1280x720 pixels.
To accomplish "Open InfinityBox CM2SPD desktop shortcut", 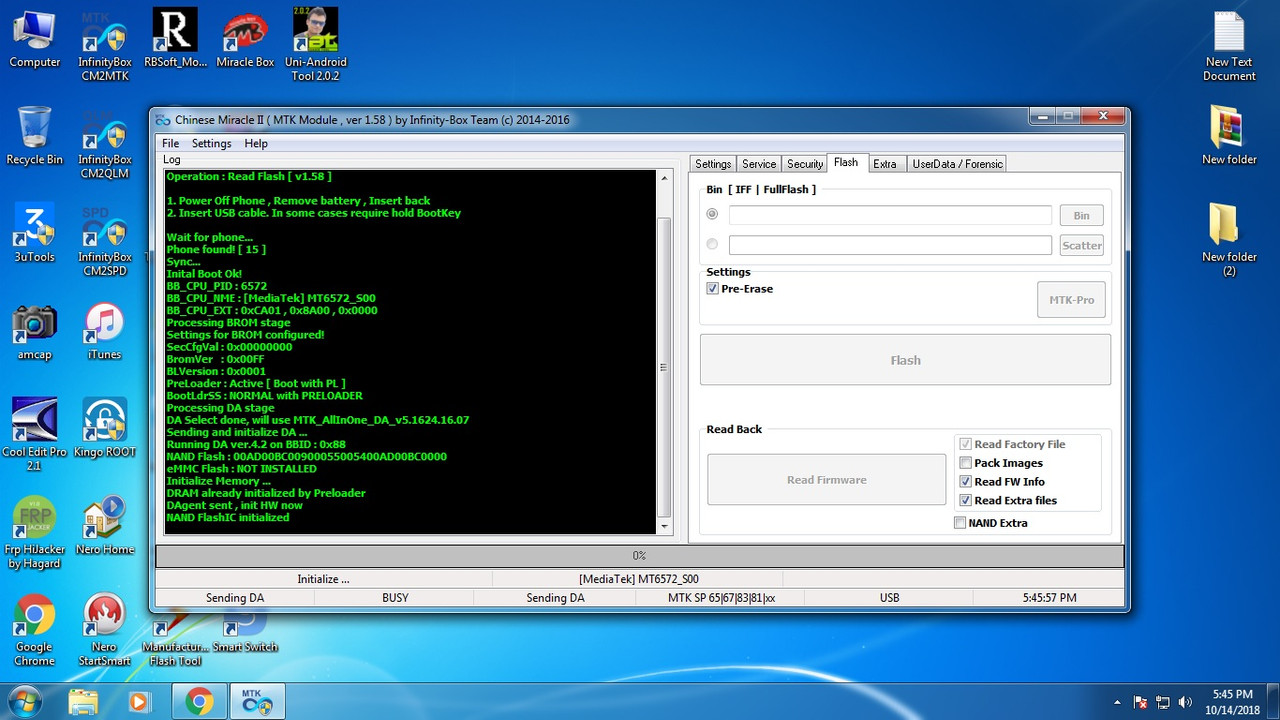I will [x=105, y=241].
